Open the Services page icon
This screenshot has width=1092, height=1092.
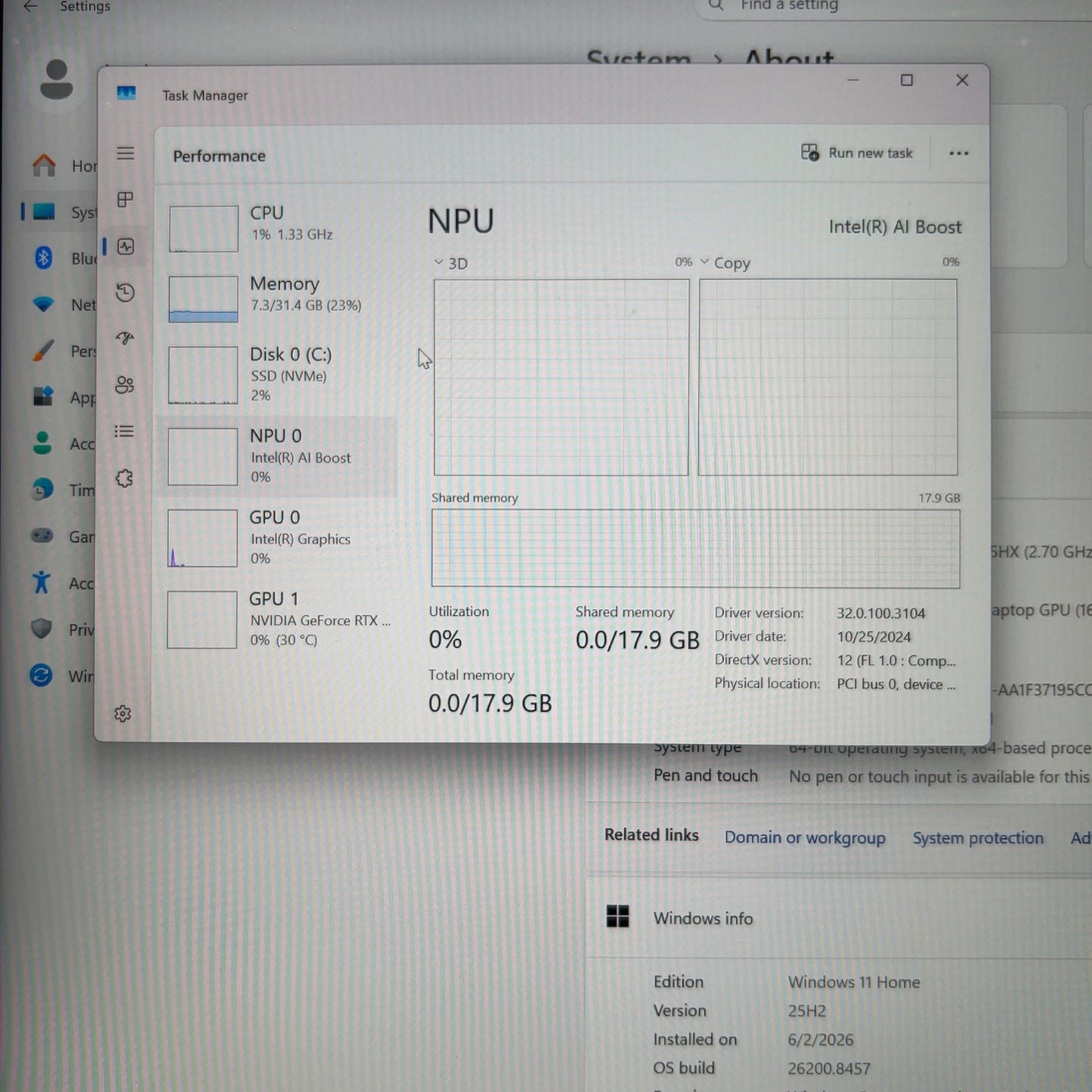pyautogui.click(x=125, y=478)
